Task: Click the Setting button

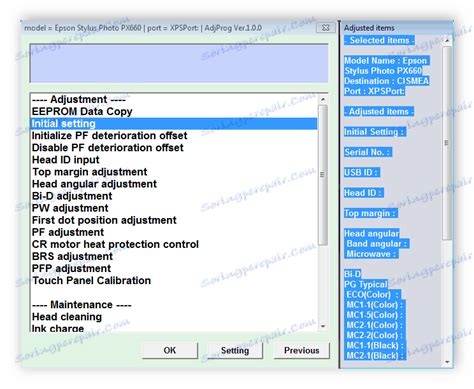Action: point(235,350)
